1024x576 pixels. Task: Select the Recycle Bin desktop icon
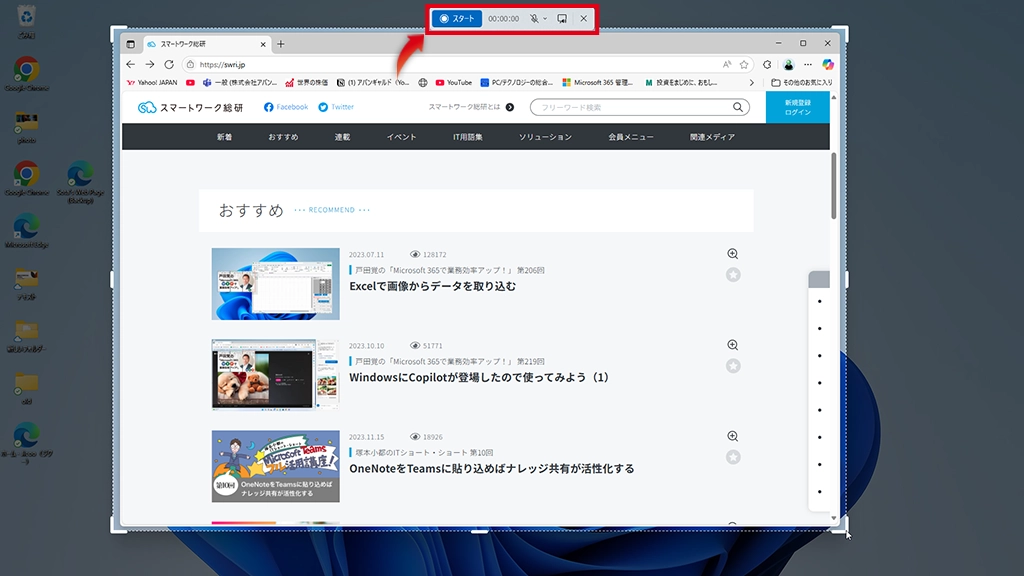(26, 22)
